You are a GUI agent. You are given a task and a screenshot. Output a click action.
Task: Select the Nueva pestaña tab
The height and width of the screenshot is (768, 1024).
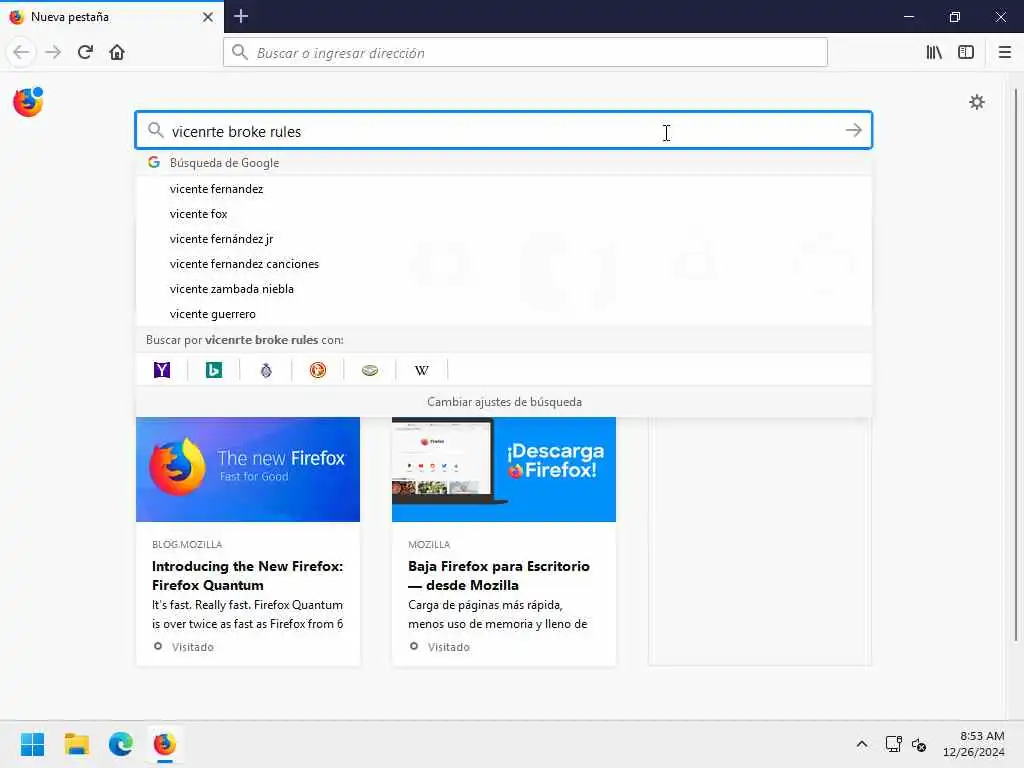(112, 17)
